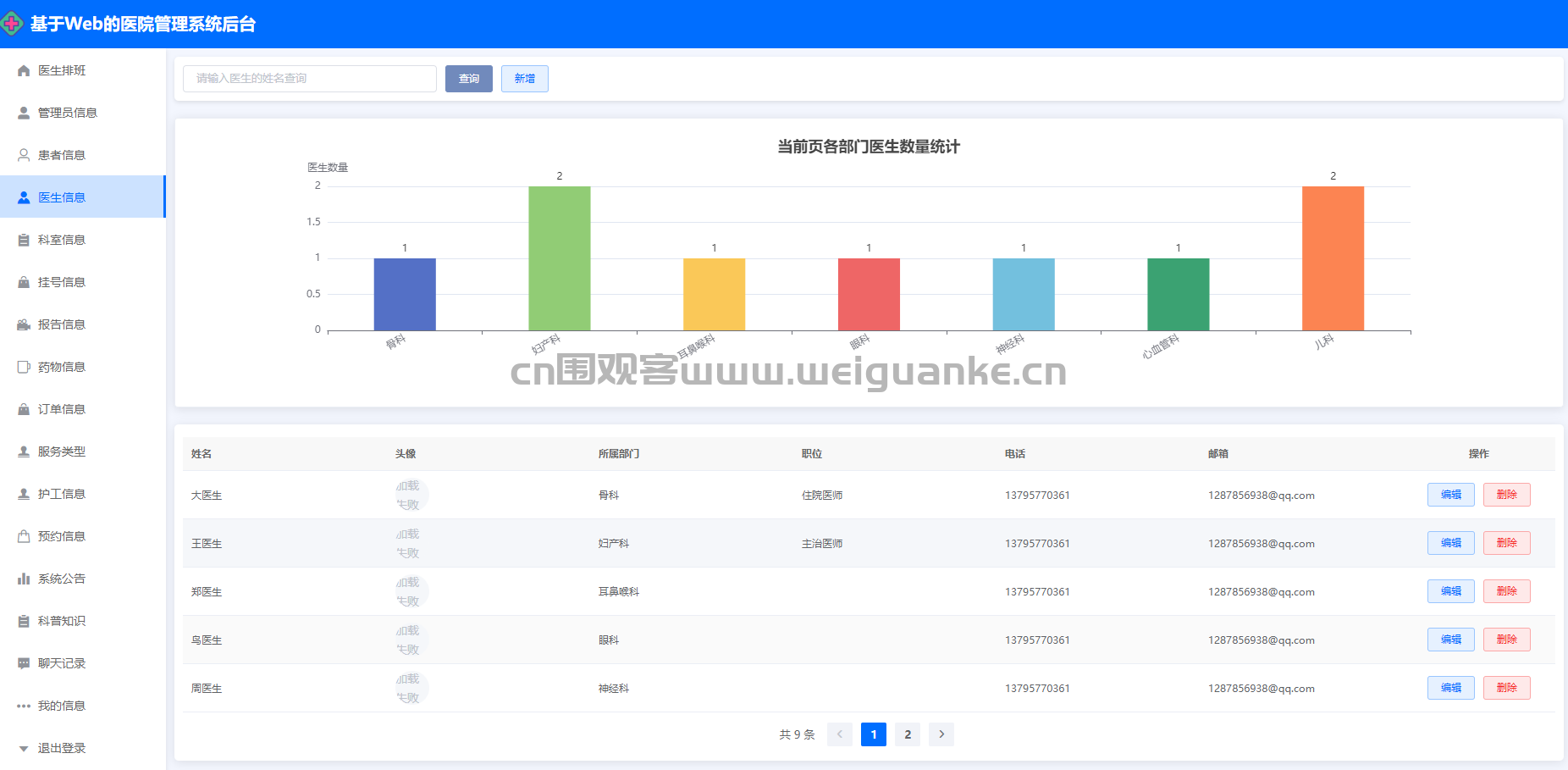Go to next page using right chevron

941,734
